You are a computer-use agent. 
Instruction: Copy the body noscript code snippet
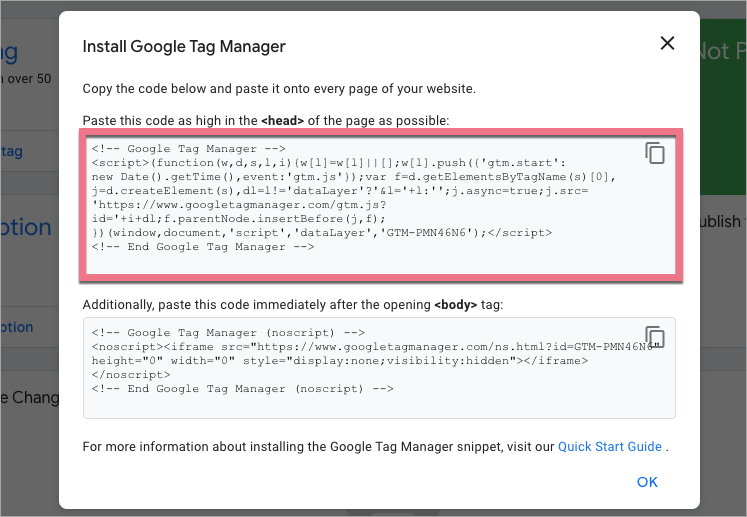pyautogui.click(x=655, y=337)
